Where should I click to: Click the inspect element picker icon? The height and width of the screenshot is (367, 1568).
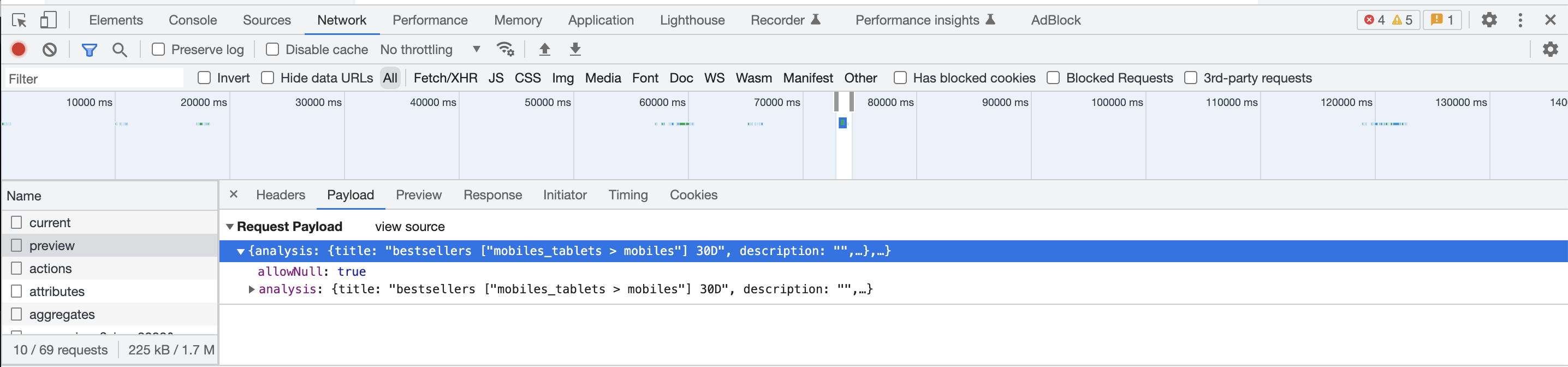pos(19,21)
